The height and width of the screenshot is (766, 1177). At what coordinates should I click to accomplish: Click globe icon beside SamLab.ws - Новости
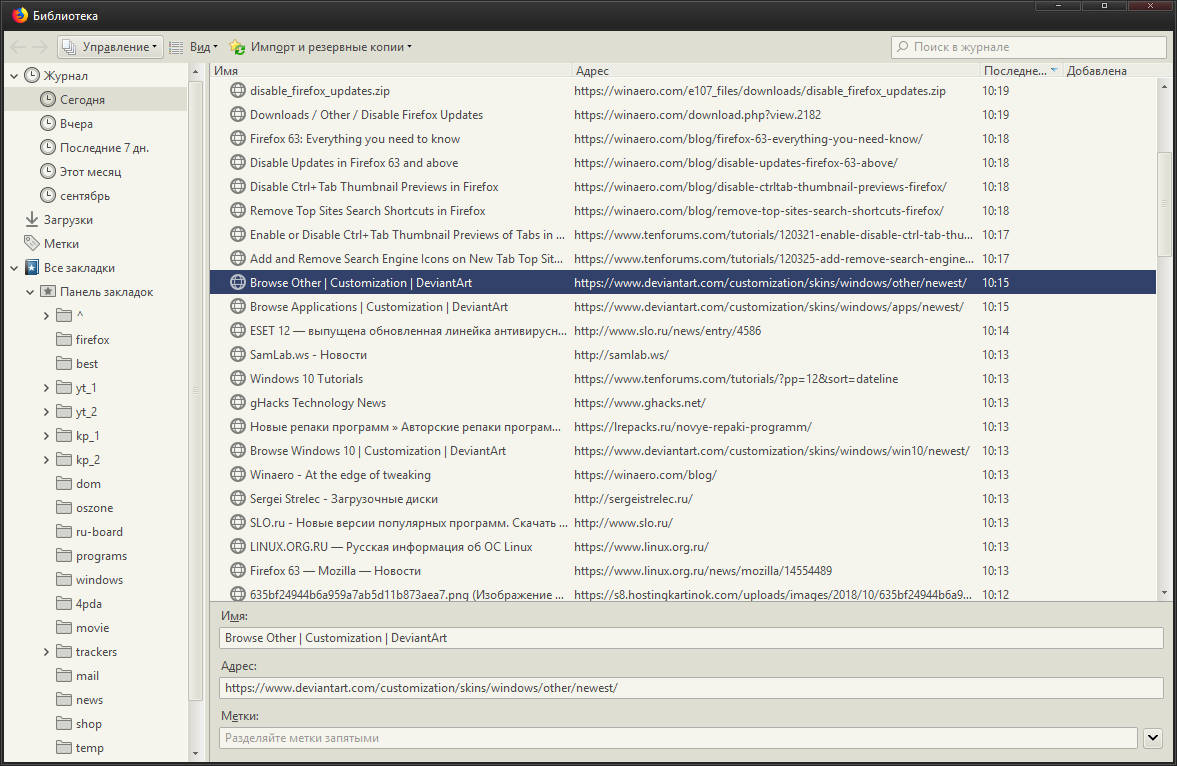(238, 354)
